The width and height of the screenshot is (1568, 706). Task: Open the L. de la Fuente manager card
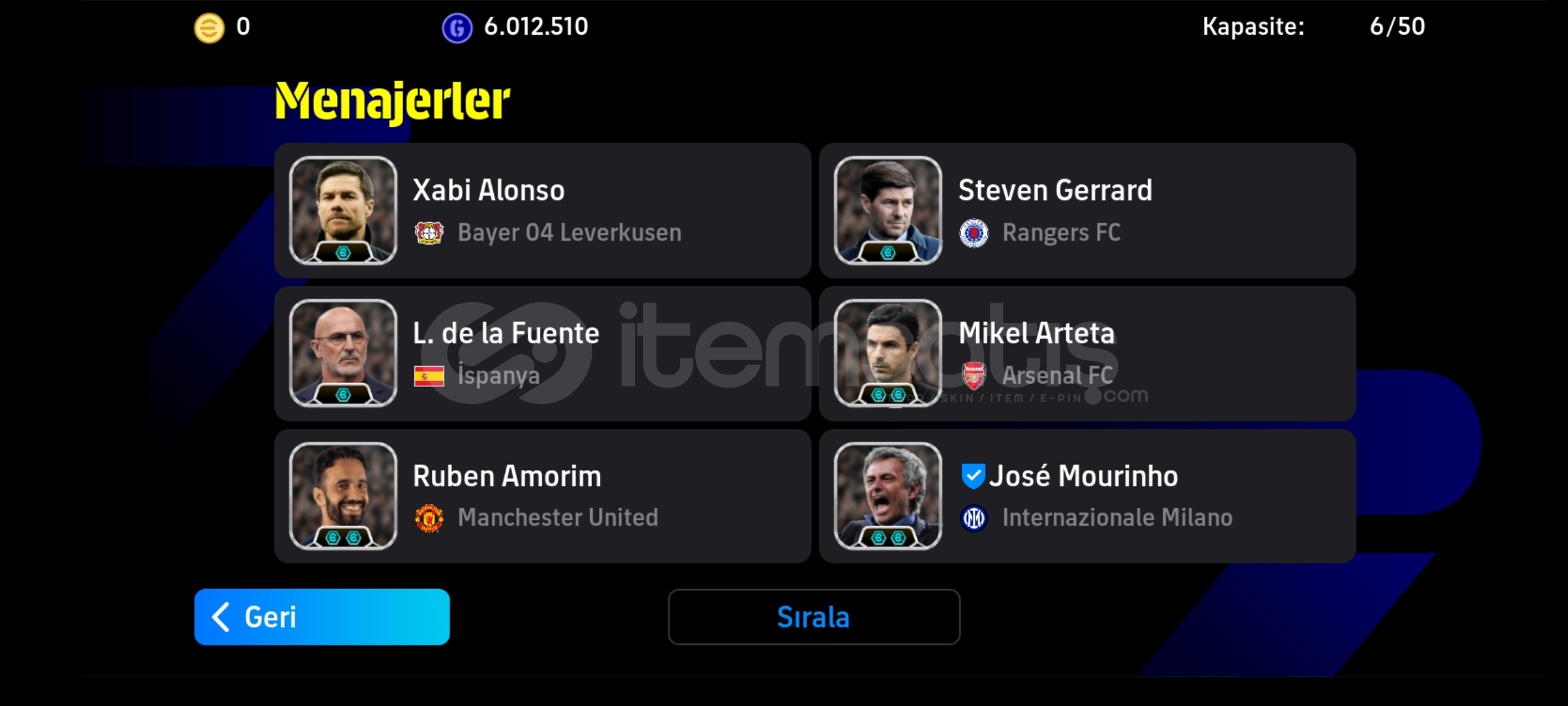pyautogui.click(x=543, y=354)
